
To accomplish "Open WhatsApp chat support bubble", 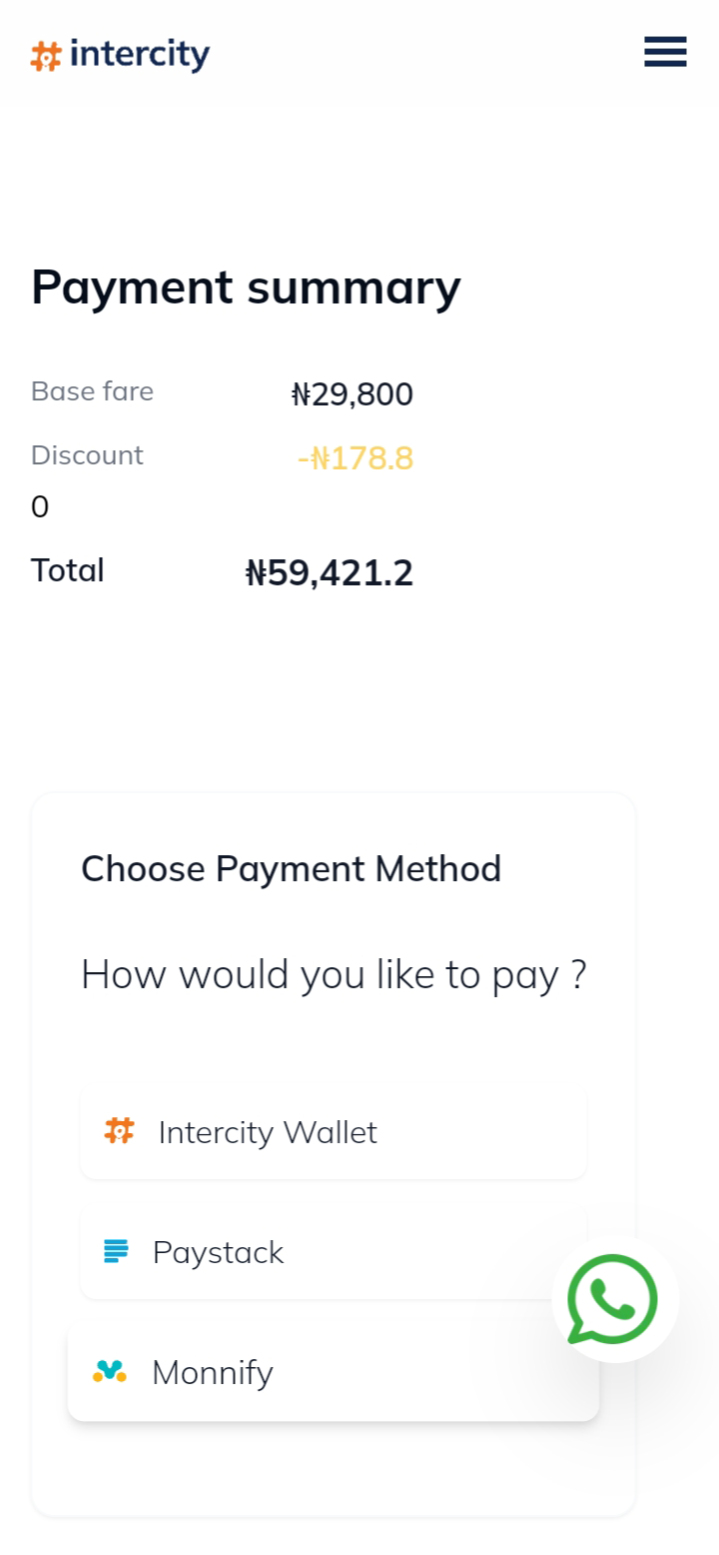I will click(613, 1300).
